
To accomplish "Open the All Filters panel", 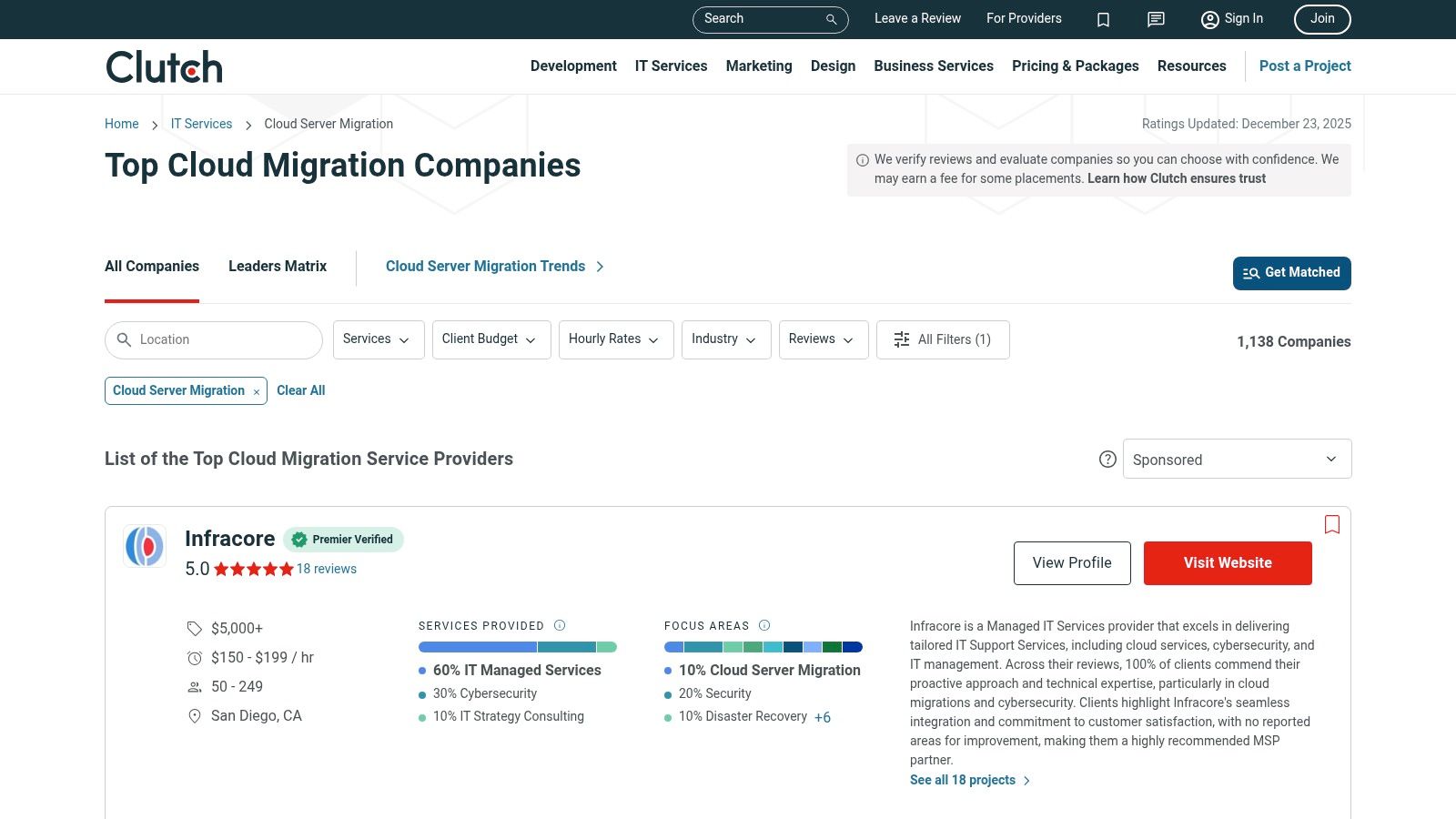I will point(943,339).
